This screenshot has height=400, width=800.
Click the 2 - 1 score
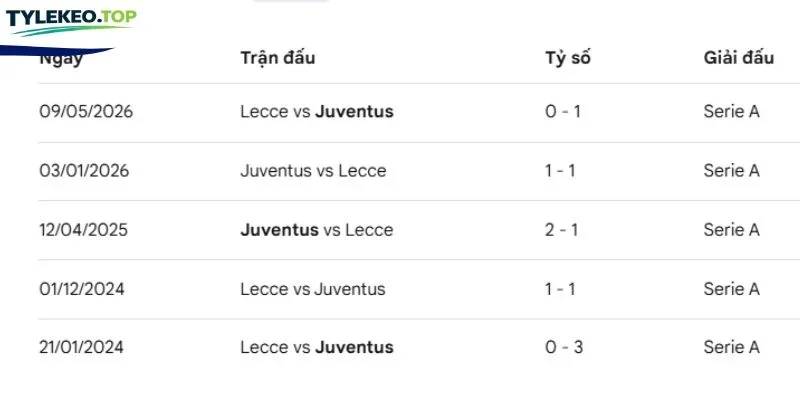tap(561, 230)
